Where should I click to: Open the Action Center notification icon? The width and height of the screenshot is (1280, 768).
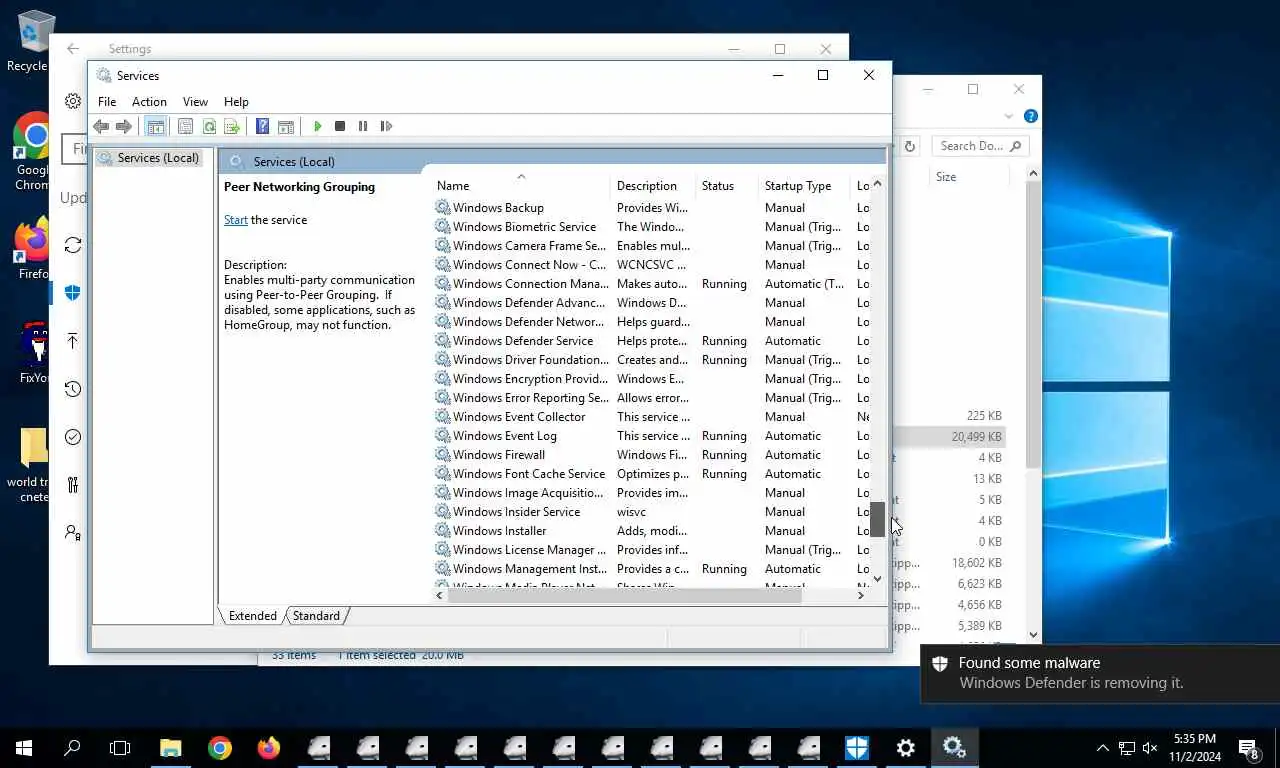pyautogui.click(x=1249, y=748)
